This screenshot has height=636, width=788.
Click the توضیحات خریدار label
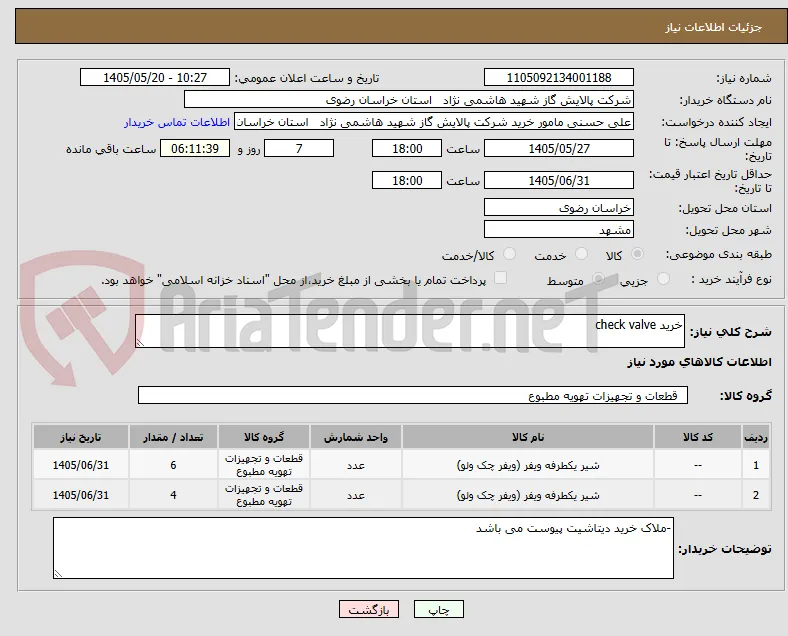coord(725,549)
